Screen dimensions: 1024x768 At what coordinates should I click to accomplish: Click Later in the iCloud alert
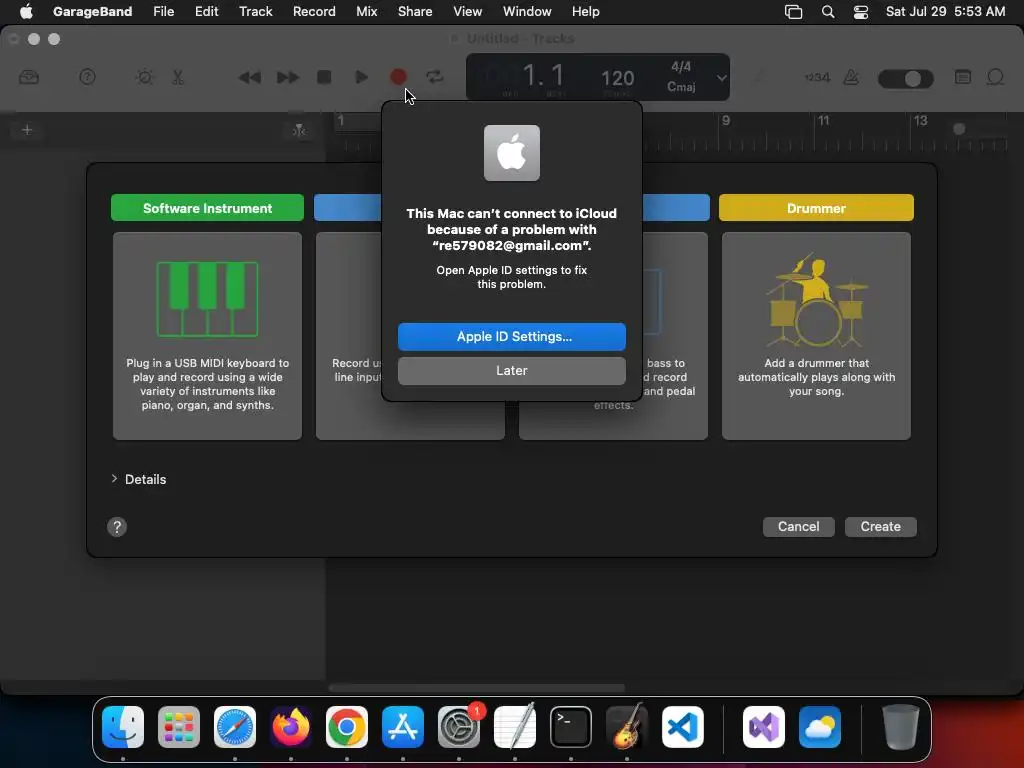511,371
